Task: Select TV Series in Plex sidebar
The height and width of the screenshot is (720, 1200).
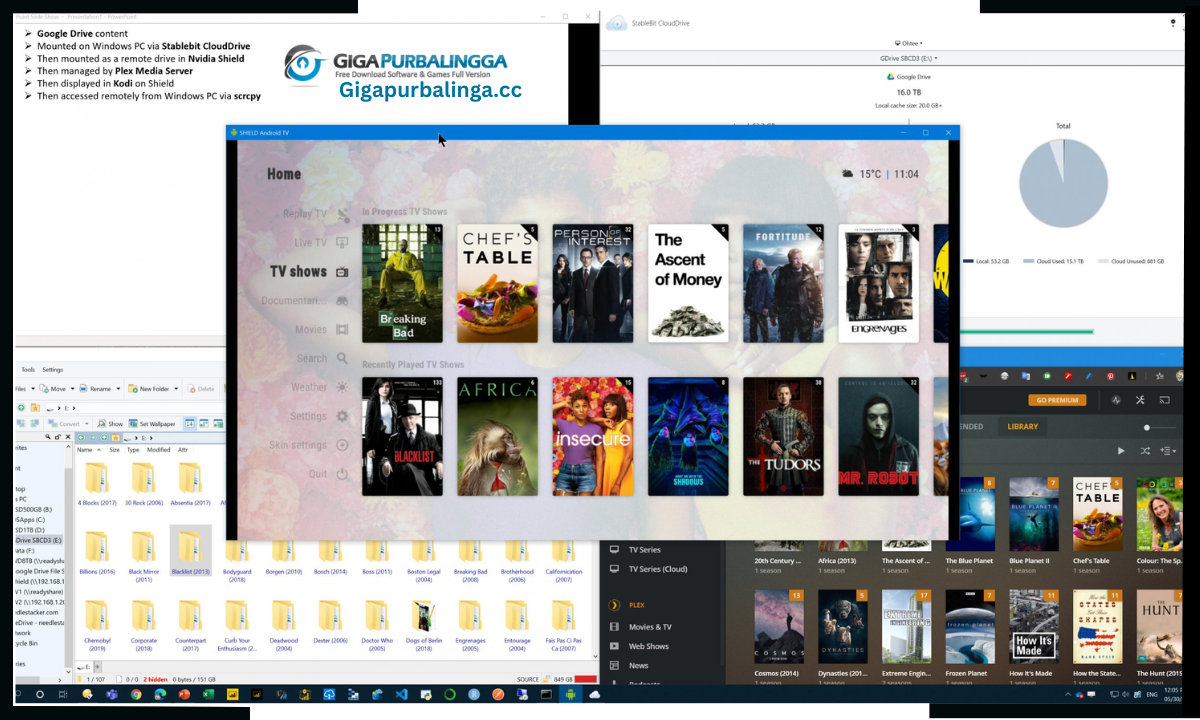Action: [645, 550]
